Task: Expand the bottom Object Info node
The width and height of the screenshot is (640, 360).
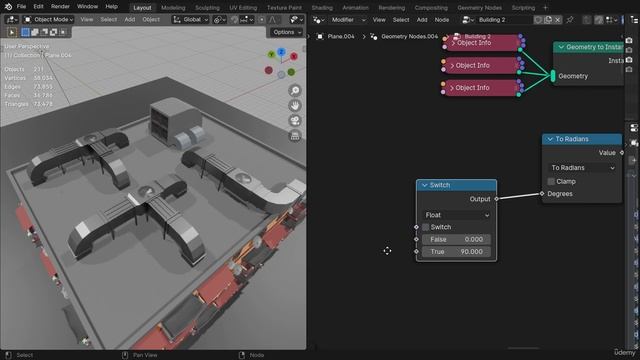Action: 452,88
